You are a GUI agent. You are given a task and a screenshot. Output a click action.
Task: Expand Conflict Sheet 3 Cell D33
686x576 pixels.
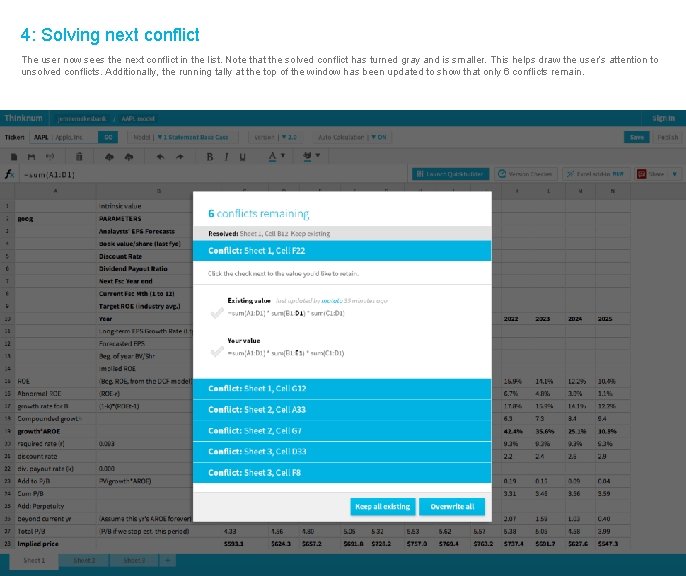coord(342,452)
